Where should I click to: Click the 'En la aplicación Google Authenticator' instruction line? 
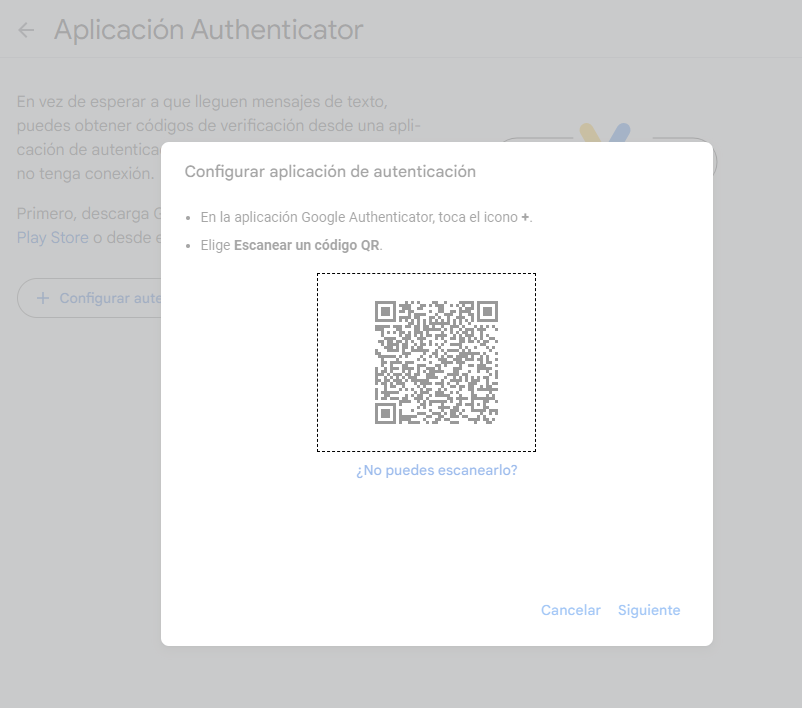(x=366, y=217)
